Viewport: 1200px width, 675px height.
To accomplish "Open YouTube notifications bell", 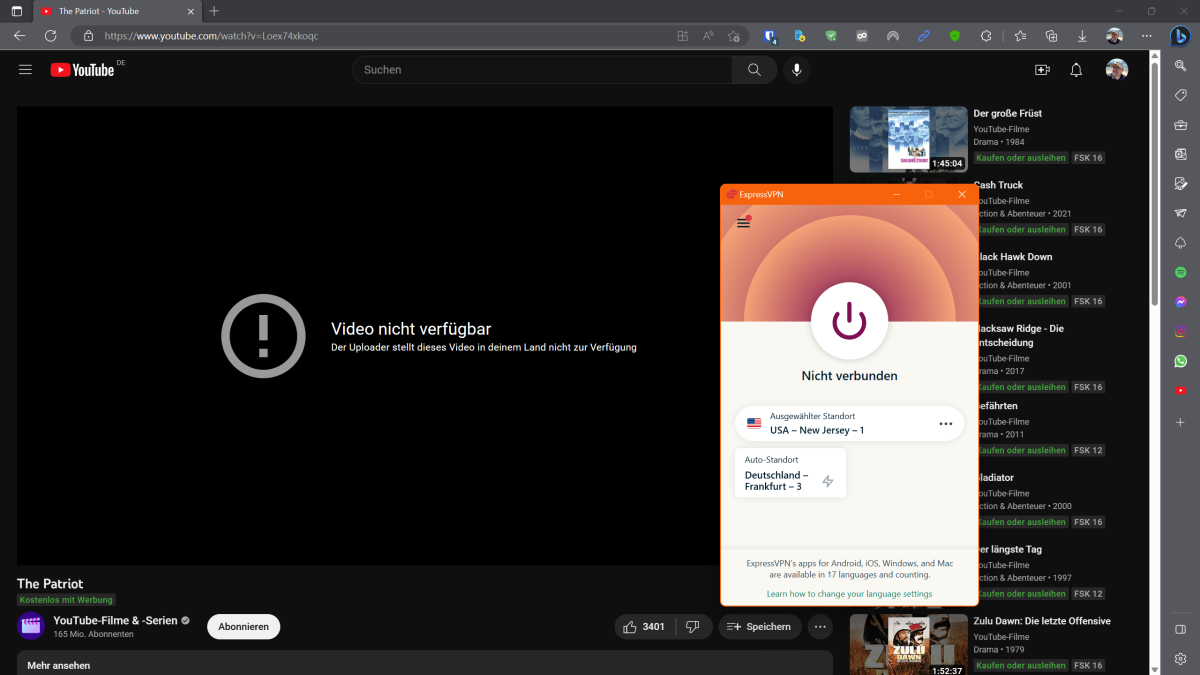I will click(1076, 70).
